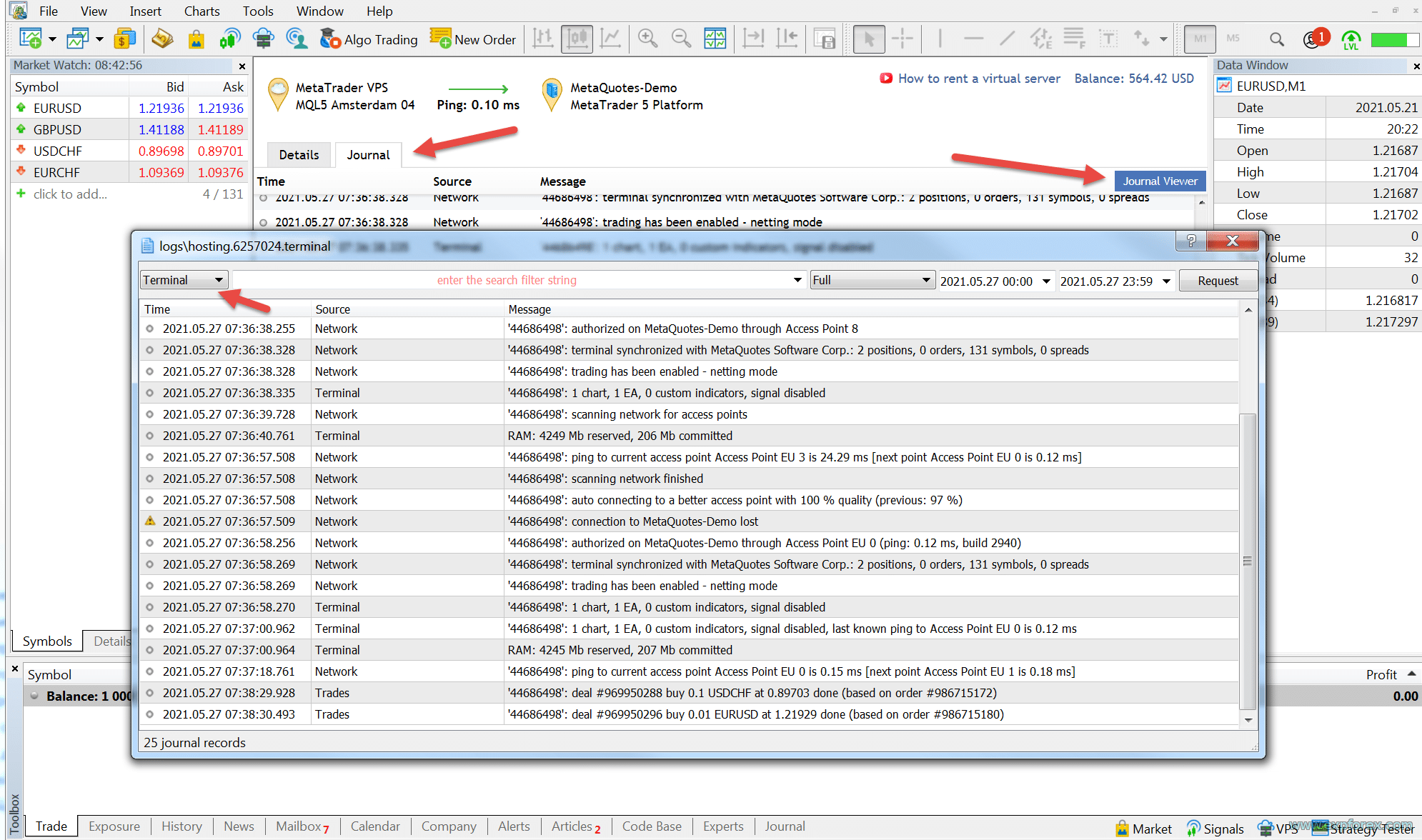Screen dimensions: 1422x840
Task: Switch to Symbols tab in Market Watch
Action: (47, 641)
